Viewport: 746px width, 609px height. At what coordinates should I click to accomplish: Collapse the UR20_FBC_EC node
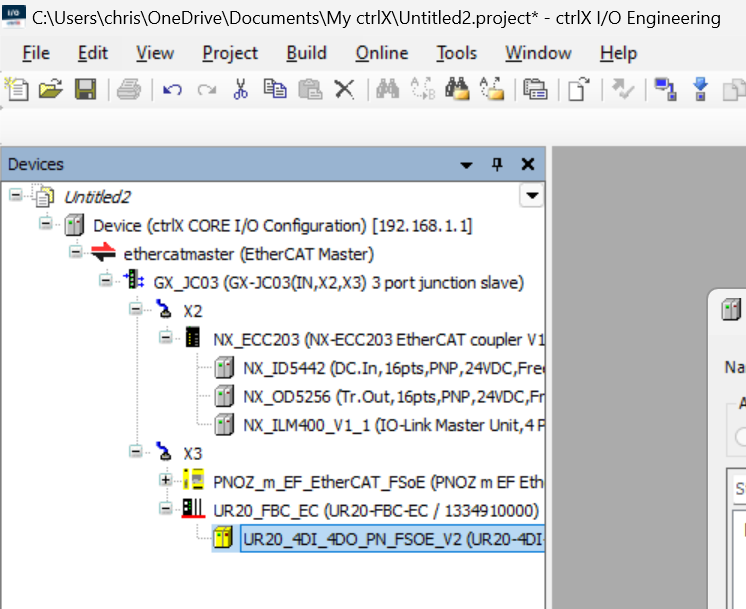(x=166, y=508)
